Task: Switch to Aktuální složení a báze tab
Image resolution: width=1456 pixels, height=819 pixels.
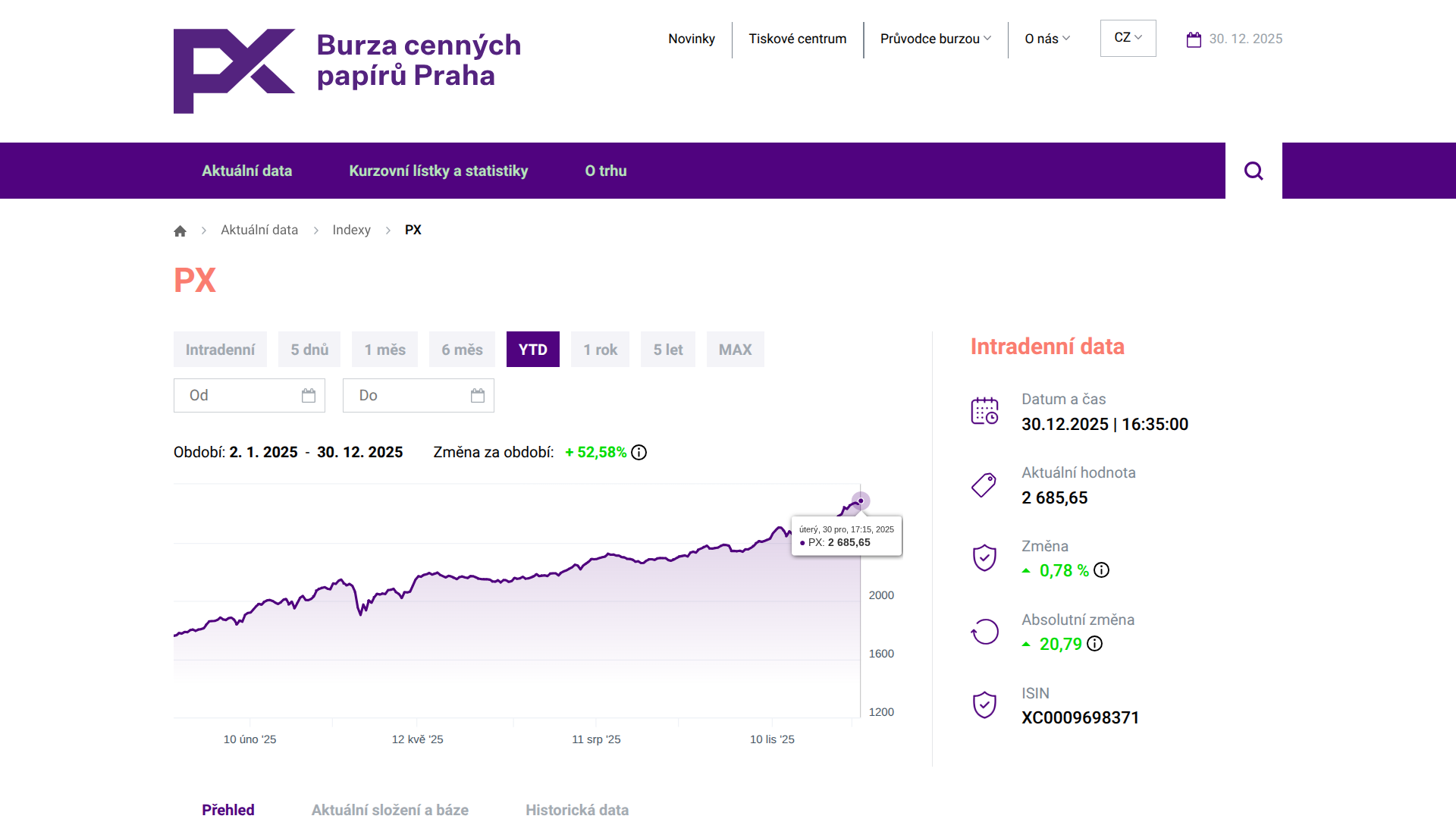Action: coord(390,809)
